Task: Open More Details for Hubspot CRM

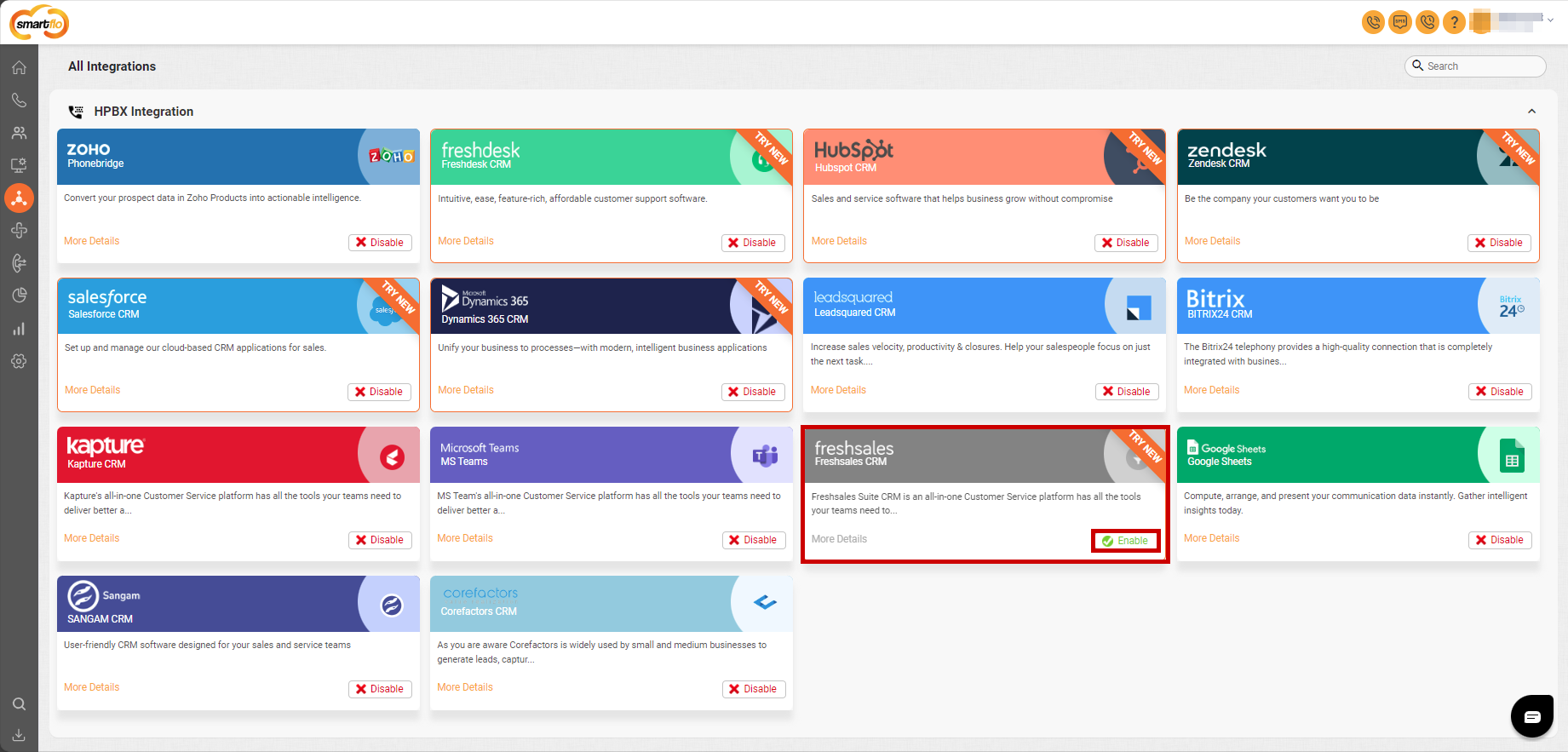Action: [x=839, y=241]
